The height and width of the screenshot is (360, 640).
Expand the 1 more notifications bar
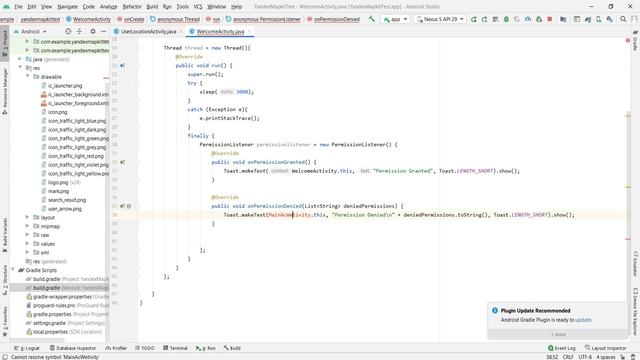tap(558, 334)
